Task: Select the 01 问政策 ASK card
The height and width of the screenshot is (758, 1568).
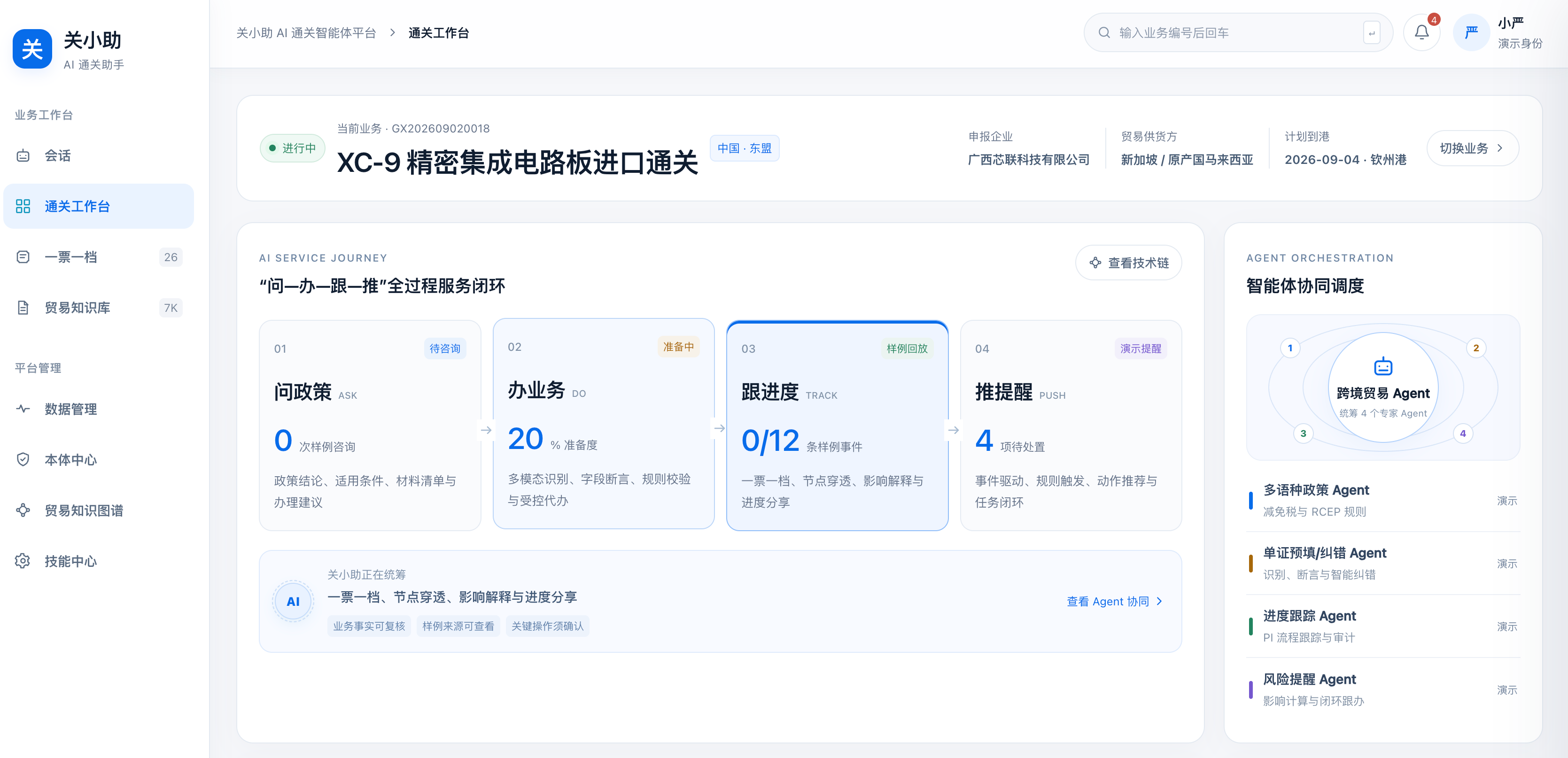Action: click(370, 425)
